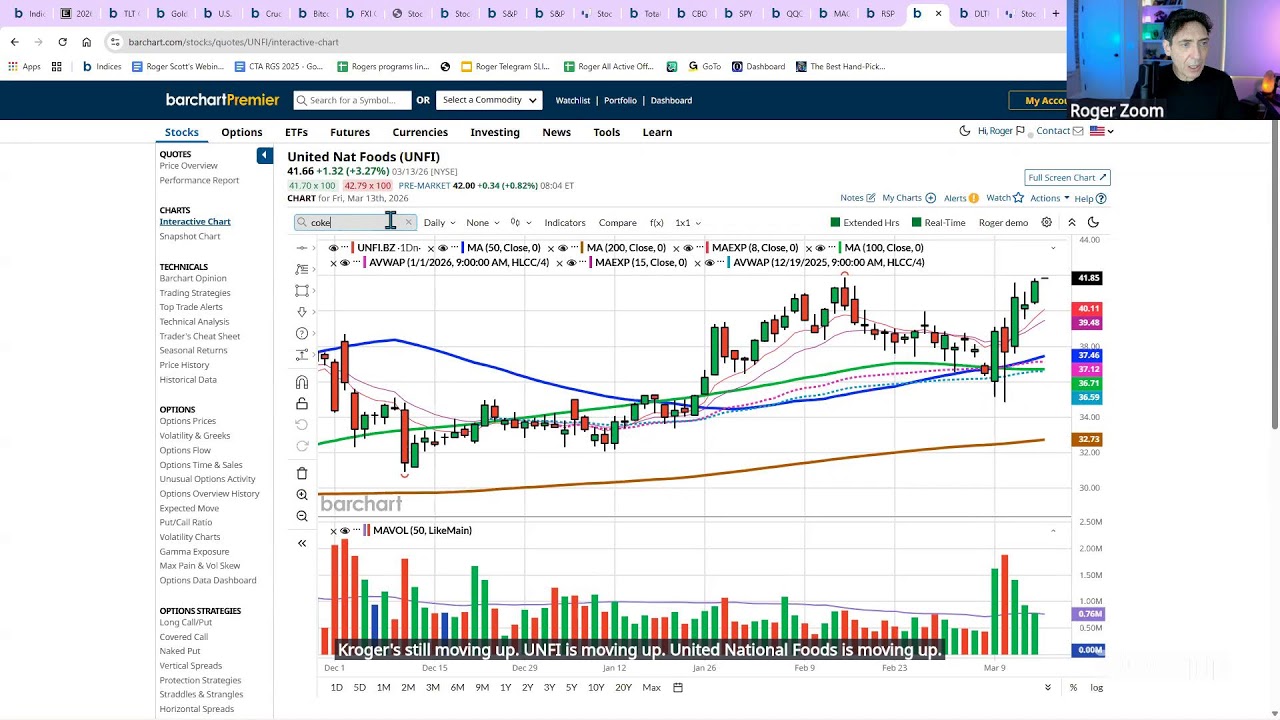Collapse drawing toolbar with double arrows
Screen dimensions: 1280x720
pos(302,543)
